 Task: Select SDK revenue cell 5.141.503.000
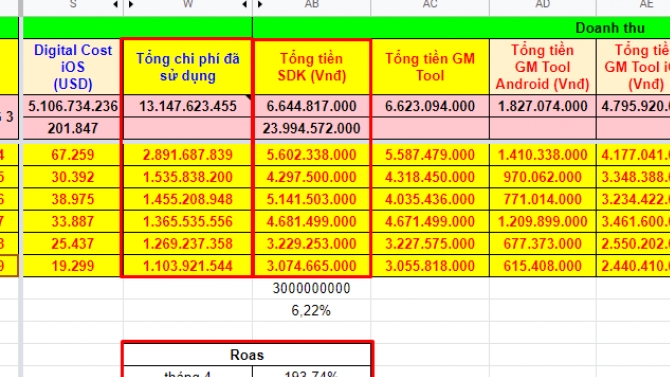click(x=312, y=199)
